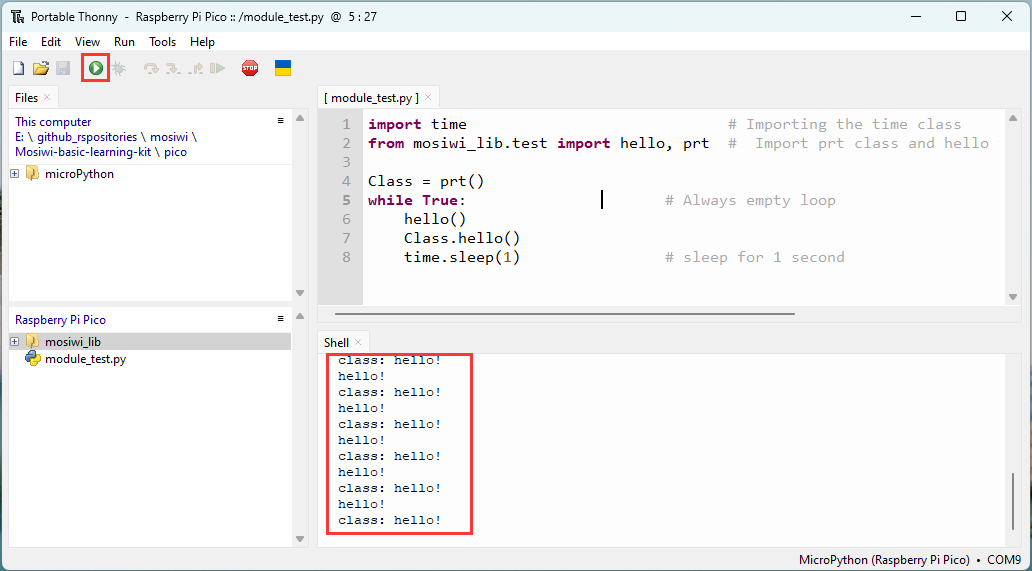Viewport: 1032px width, 571px height.
Task: Expand the mosiwi_lib folder tree
Action: (14, 341)
